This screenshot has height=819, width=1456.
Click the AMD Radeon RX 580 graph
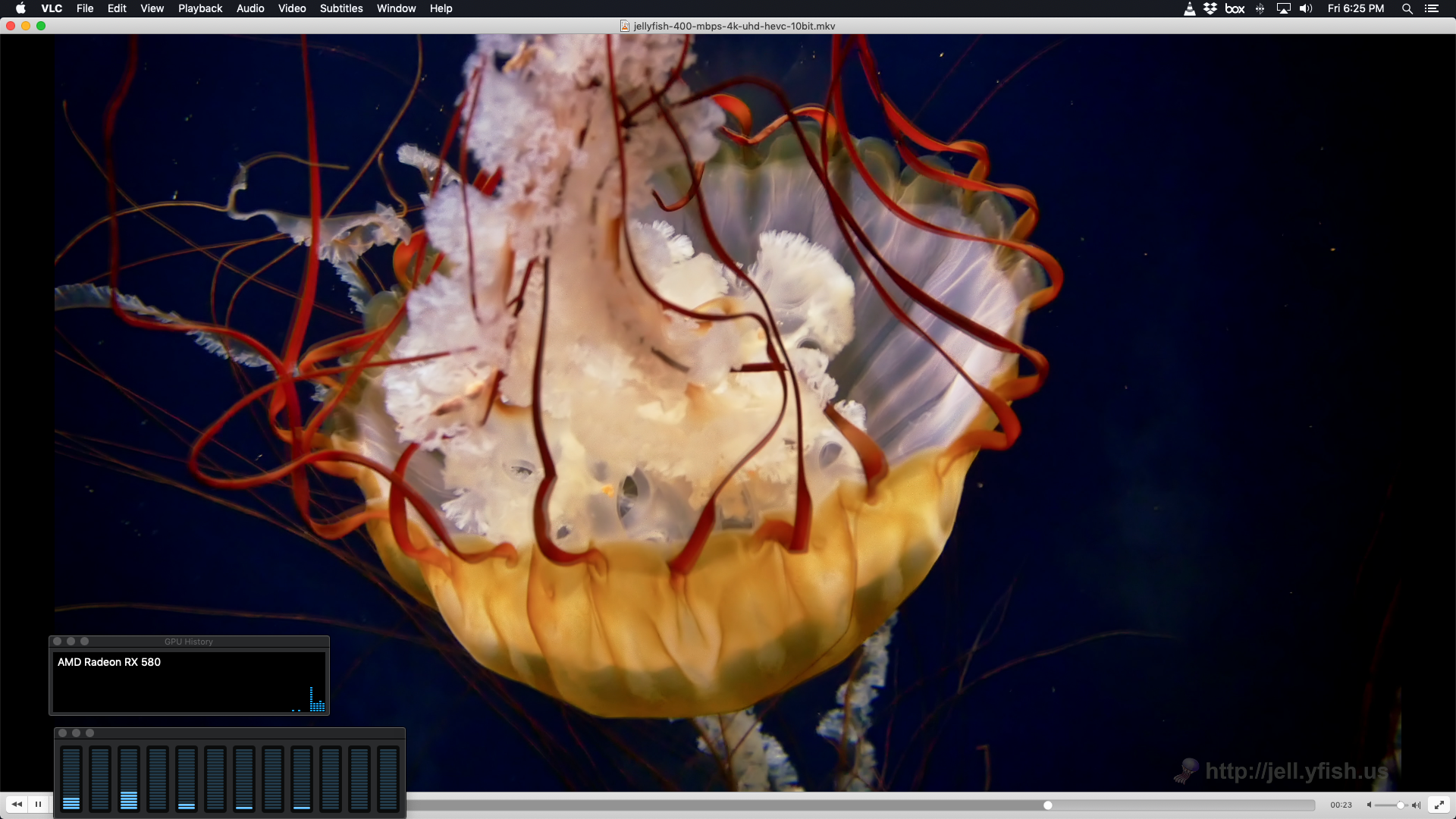tap(189, 682)
